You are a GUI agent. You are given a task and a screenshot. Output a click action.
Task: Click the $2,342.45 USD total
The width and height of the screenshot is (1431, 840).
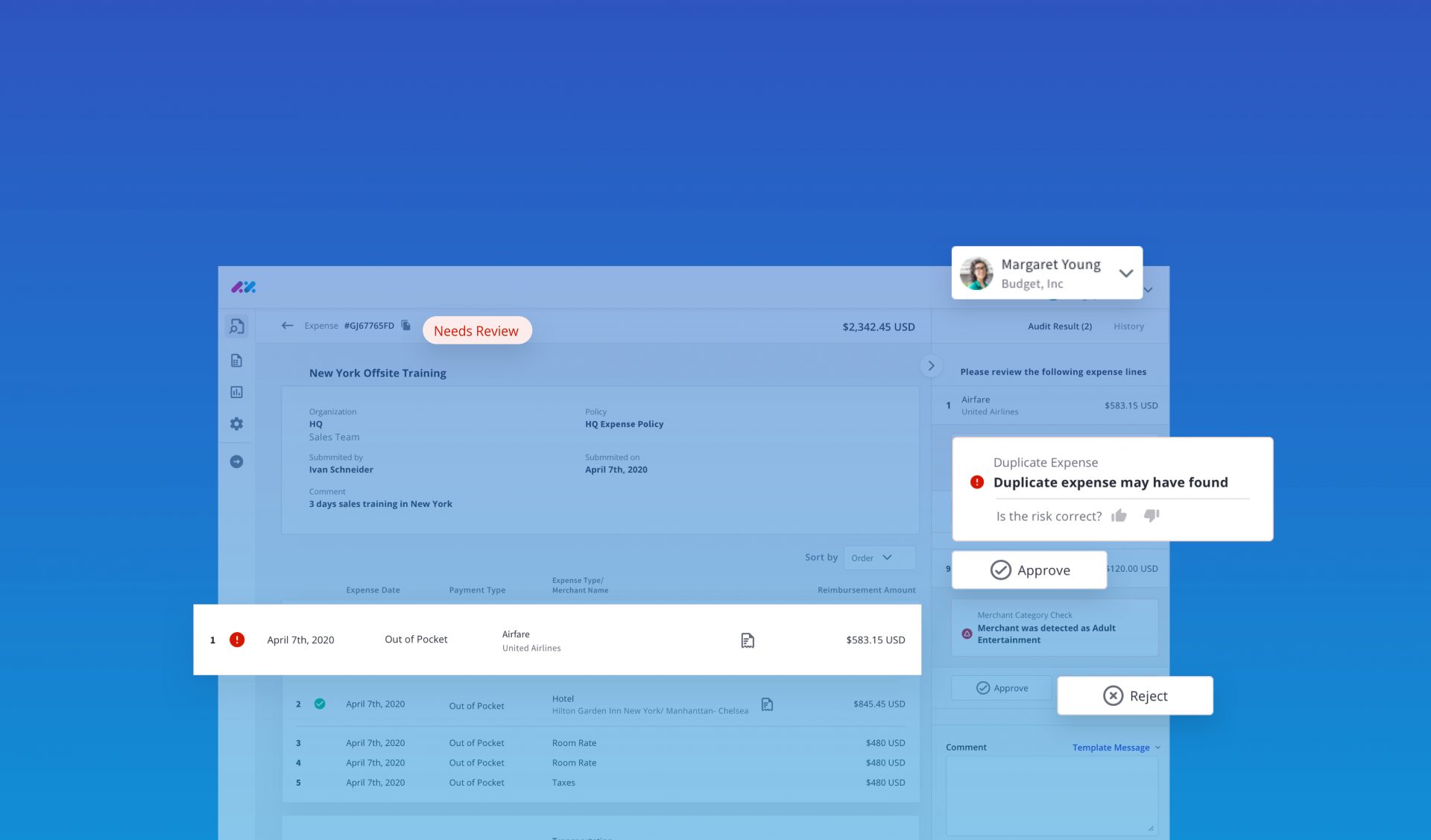pos(879,327)
